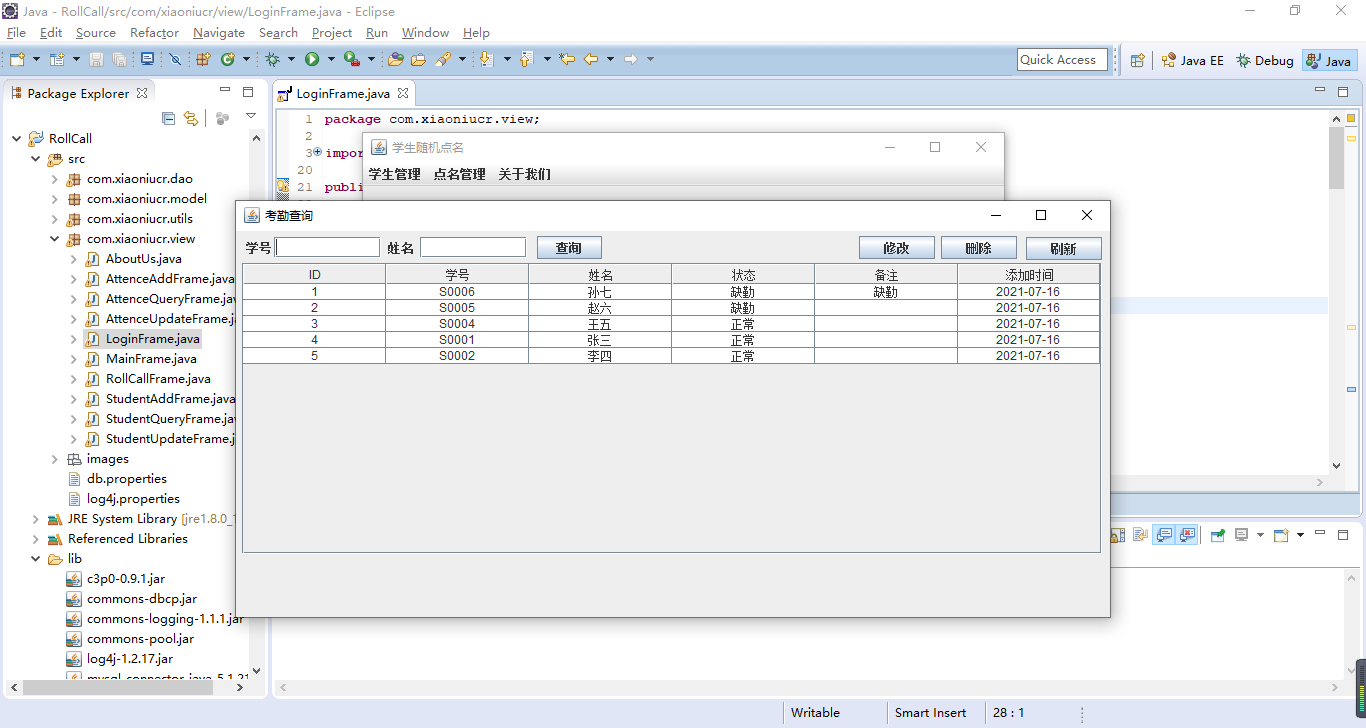Viewport: 1366px width, 728px height.
Task: Click the Back navigation arrow icon
Action: [591, 60]
